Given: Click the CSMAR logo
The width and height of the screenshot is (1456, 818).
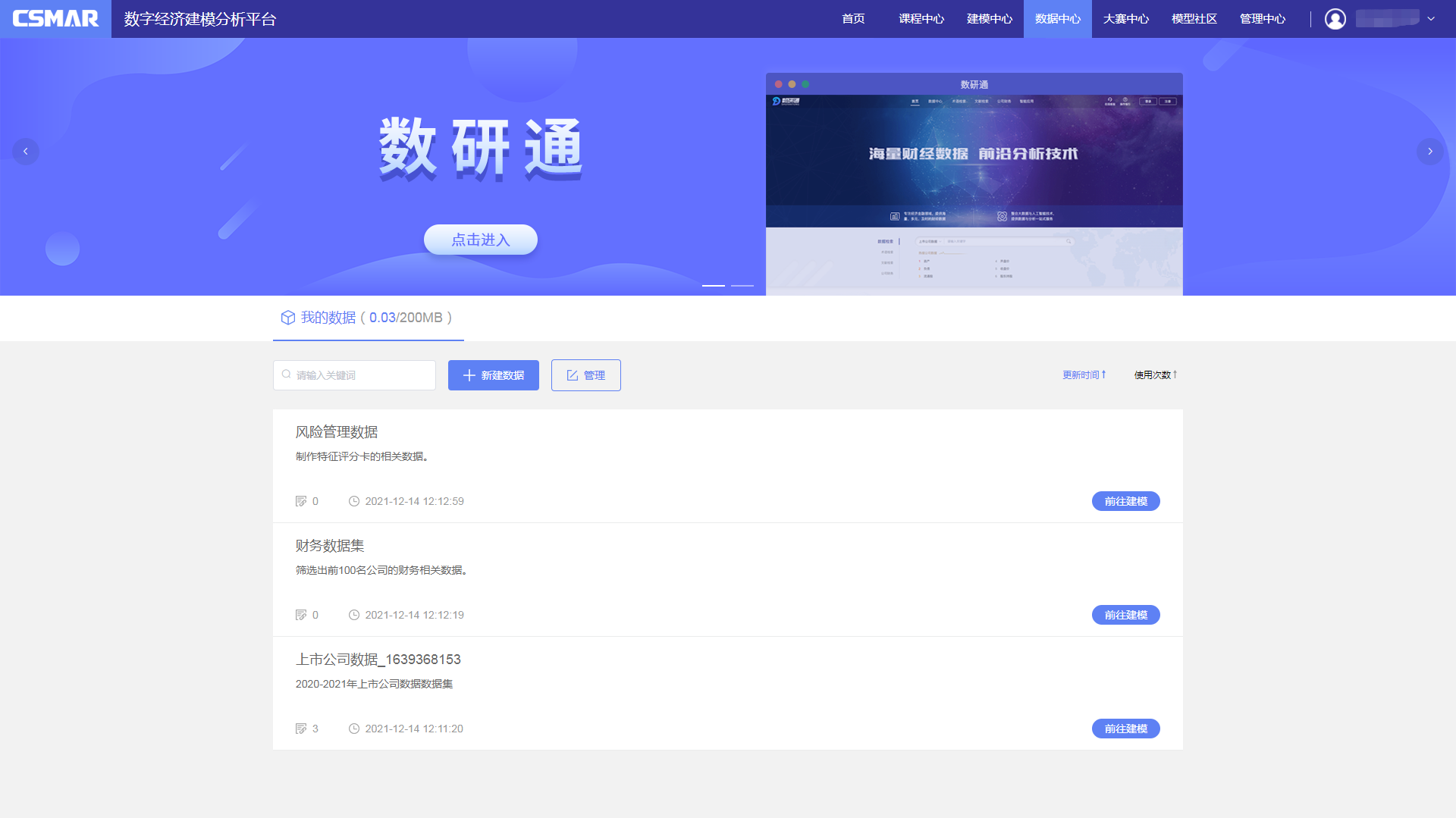Looking at the screenshot, I should (x=55, y=19).
